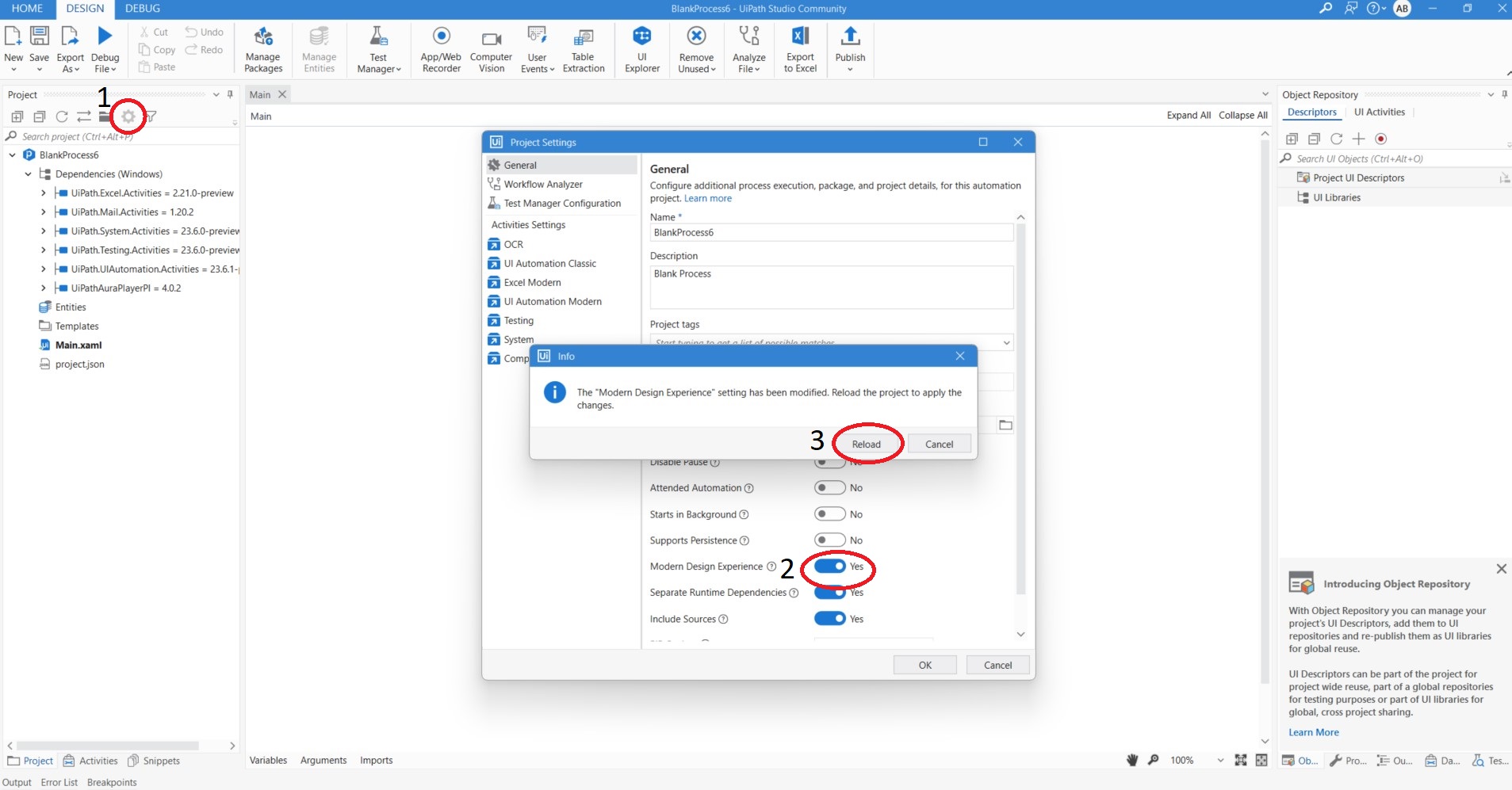1512x790 pixels.
Task: Click the browse folder icon in settings
Action: tap(1005, 425)
